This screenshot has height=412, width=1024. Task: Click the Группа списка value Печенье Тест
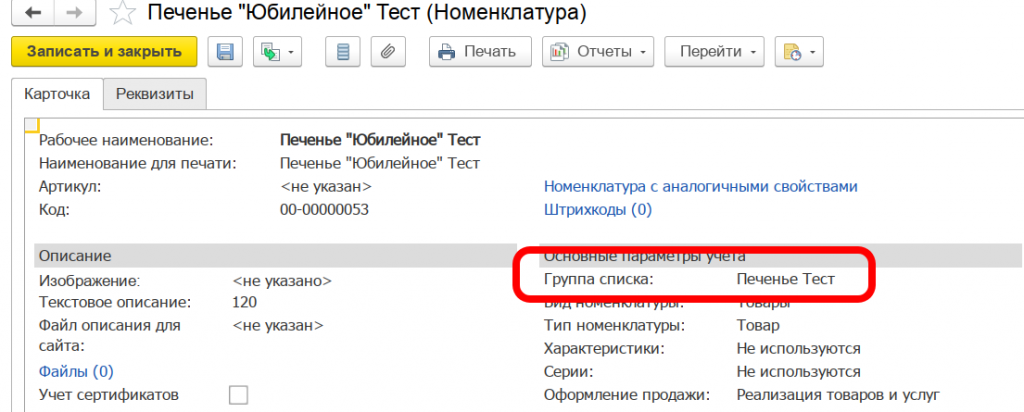tap(784, 280)
